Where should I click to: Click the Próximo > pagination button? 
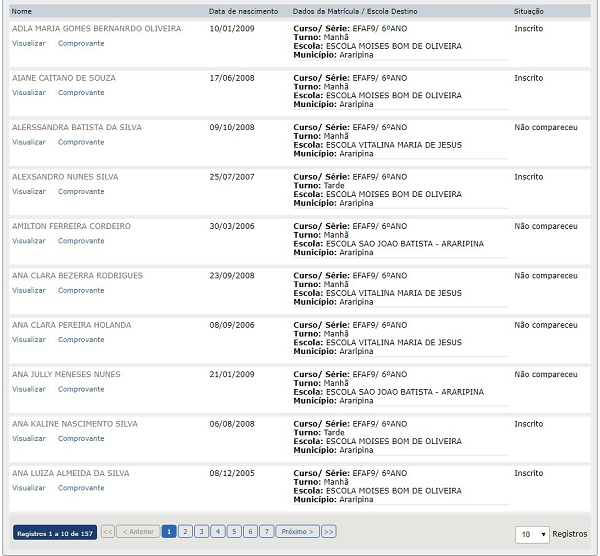click(297, 532)
